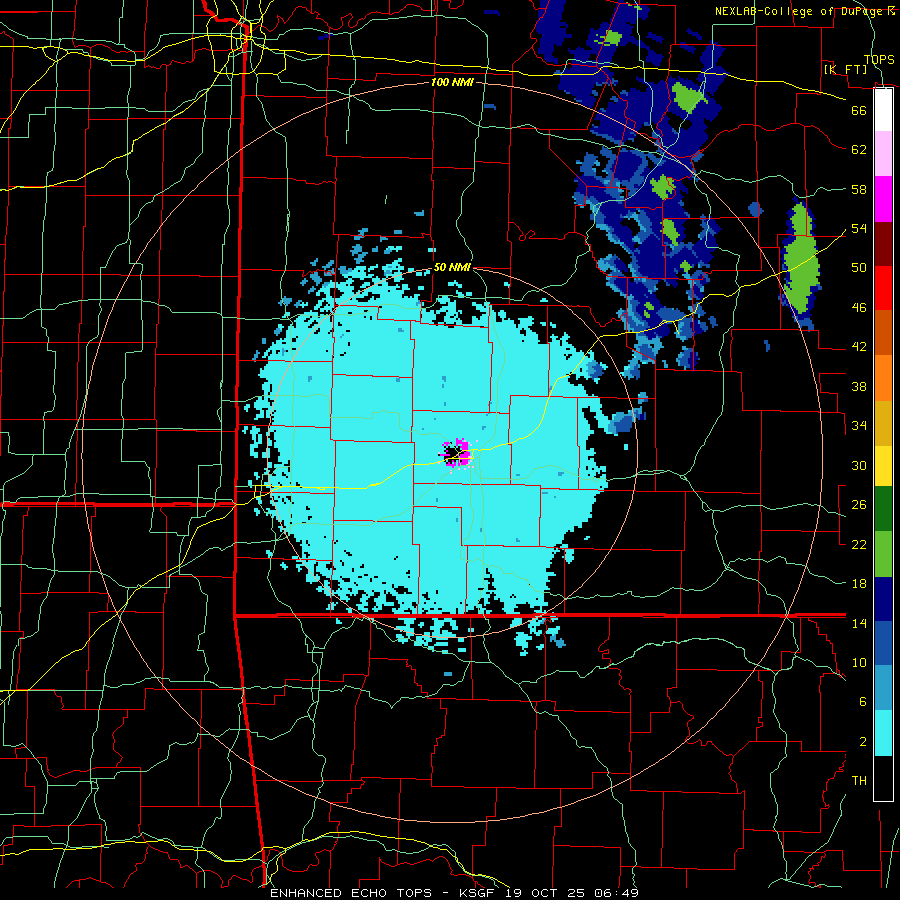
Task: Click the '19 OCT 25' date text
Action: coord(546,893)
